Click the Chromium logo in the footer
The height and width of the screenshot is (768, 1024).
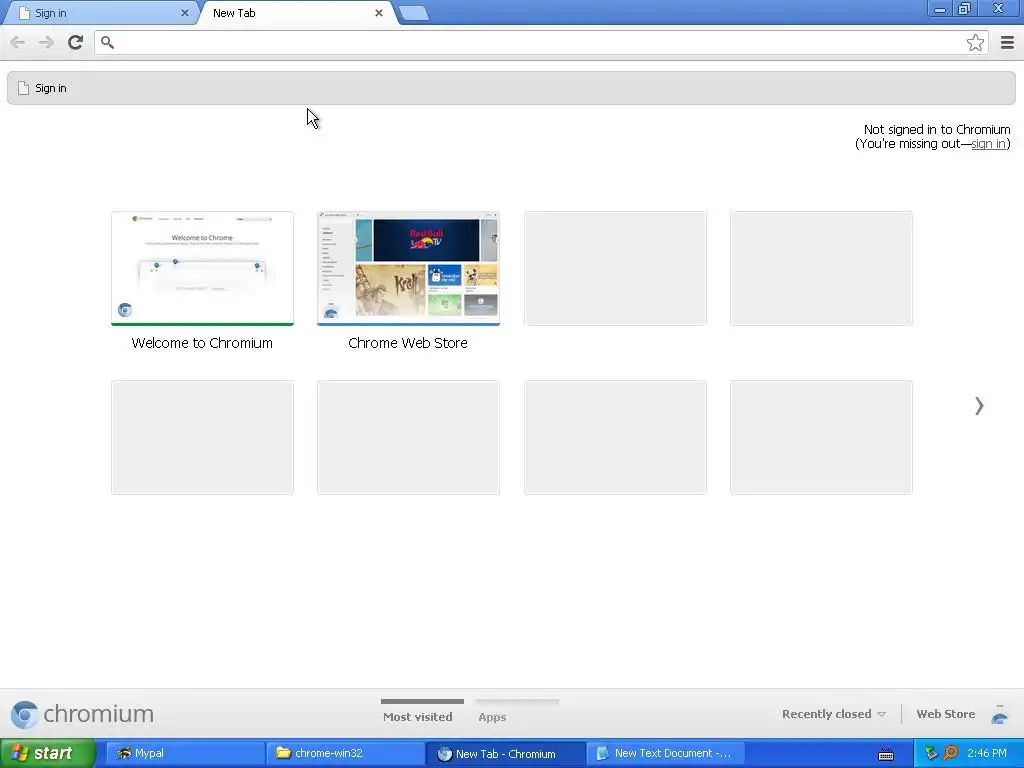click(82, 714)
